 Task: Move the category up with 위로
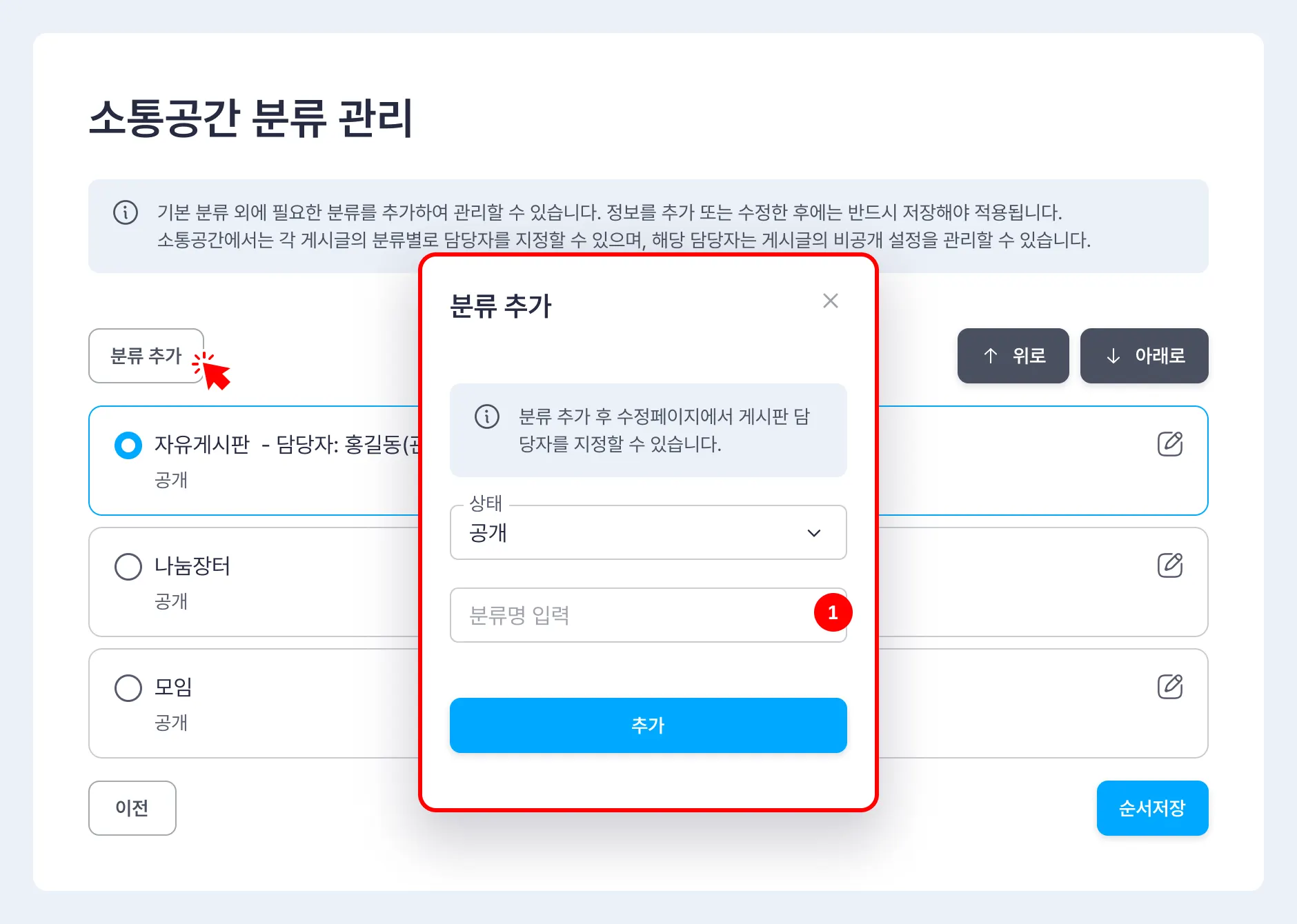1013,356
